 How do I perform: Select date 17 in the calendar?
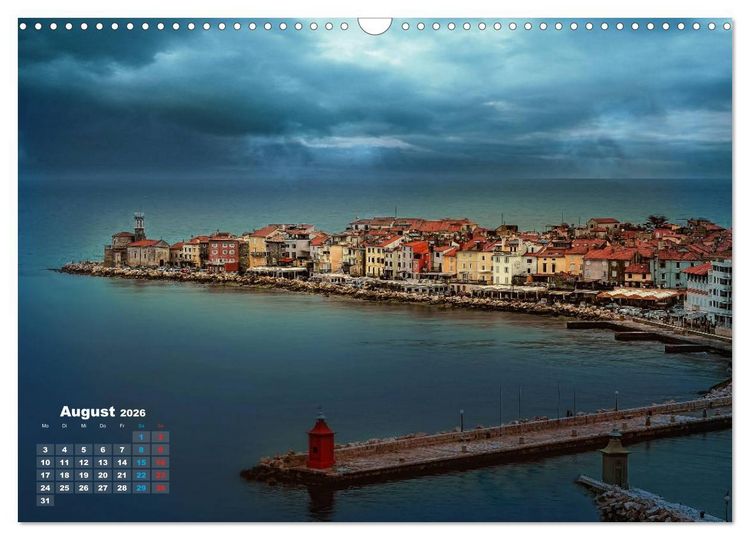(x=45, y=475)
